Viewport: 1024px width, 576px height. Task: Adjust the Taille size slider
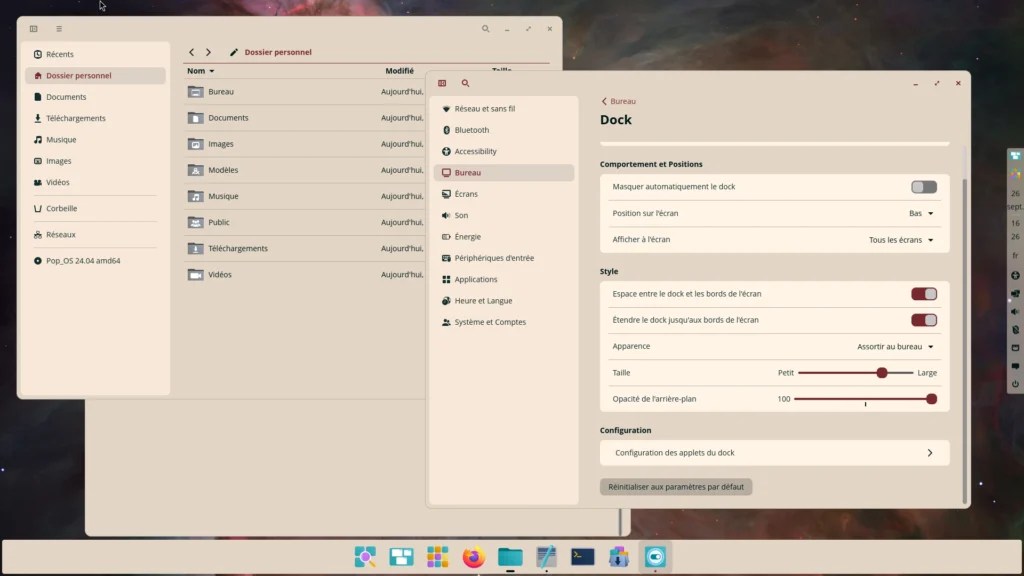click(x=856, y=373)
